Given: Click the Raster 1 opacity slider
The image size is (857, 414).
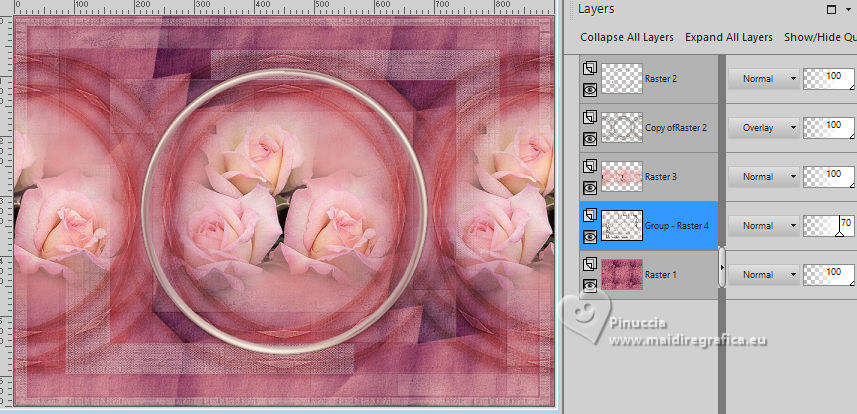Looking at the screenshot, I should (x=828, y=275).
